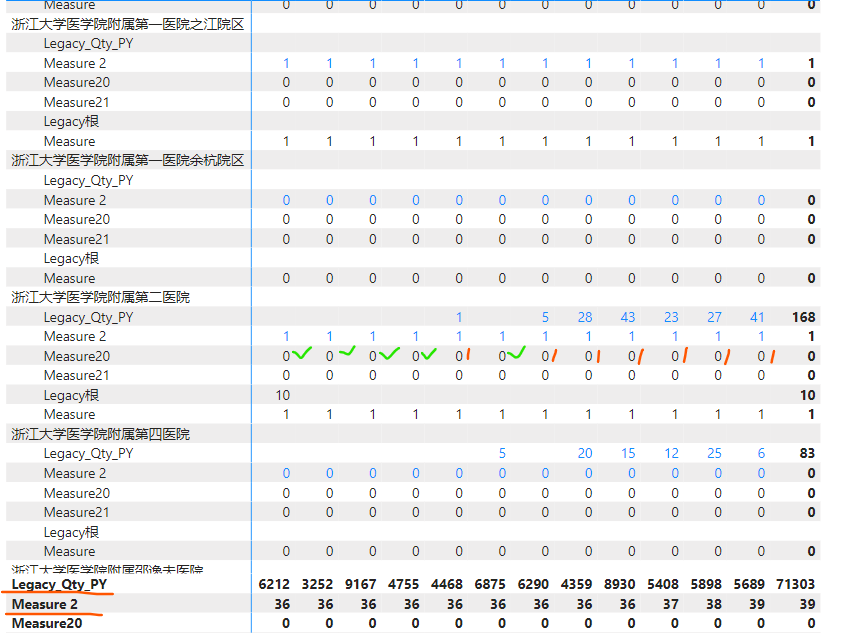This screenshot has height=633, width=855.
Task: Select the total value 168 for 第二医院
Action: 804,317
